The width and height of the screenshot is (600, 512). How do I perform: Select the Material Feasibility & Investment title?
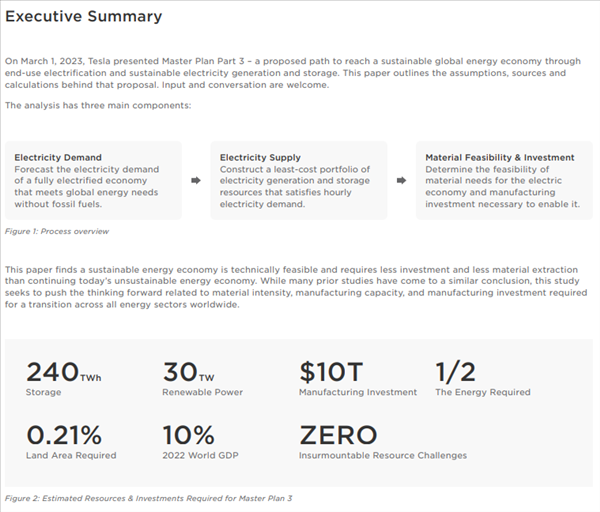click(x=499, y=157)
